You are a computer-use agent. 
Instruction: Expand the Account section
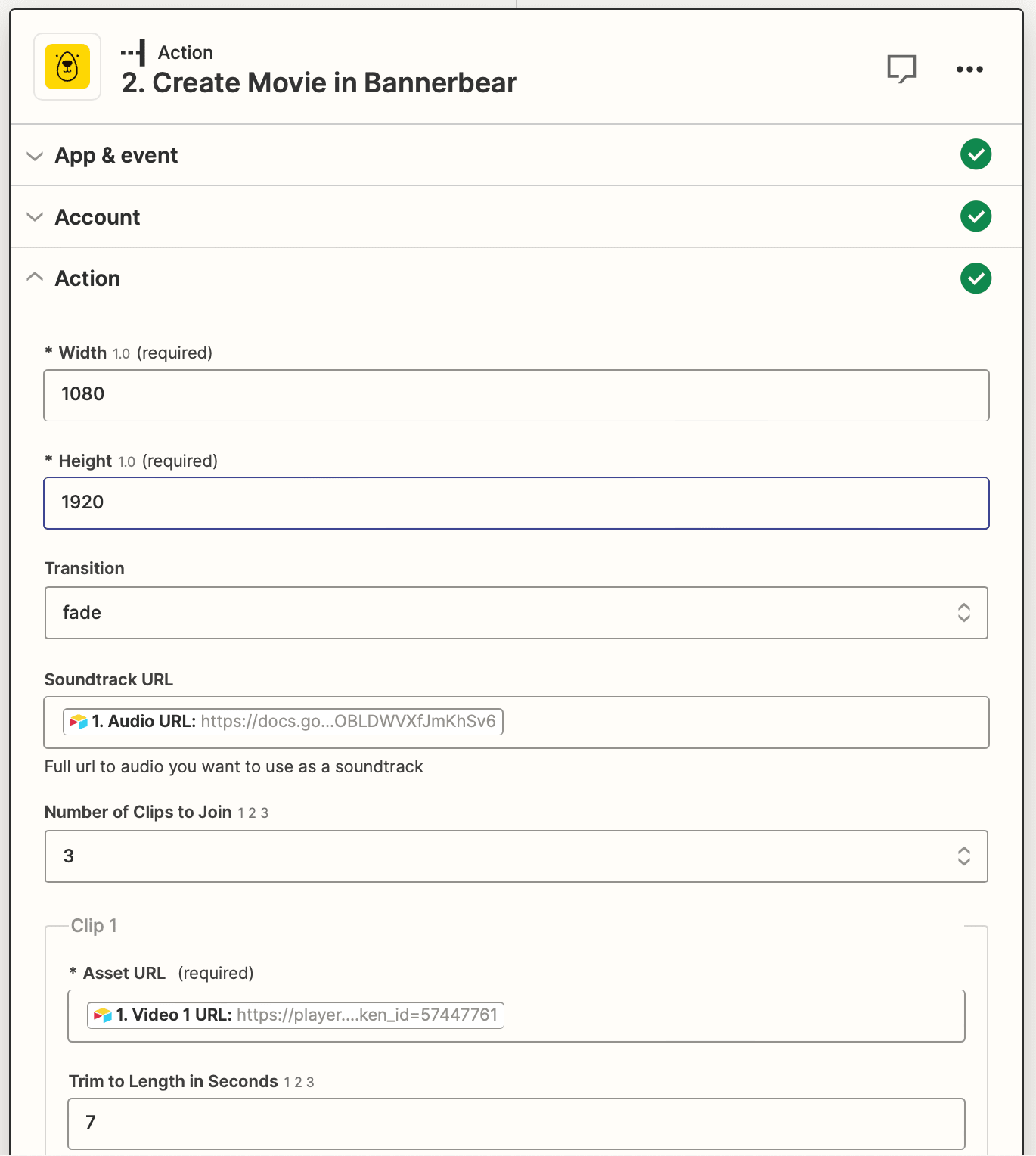pyautogui.click(x=34, y=217)
